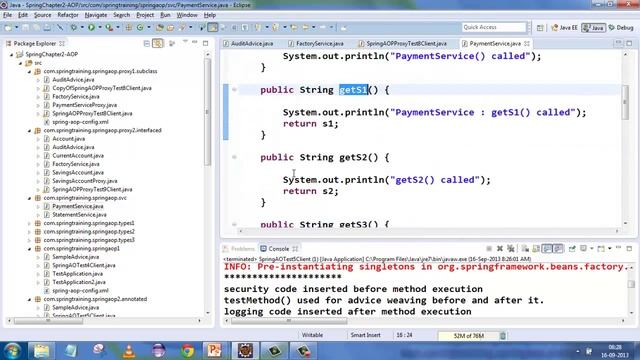Toggle Show Console When Standard Out Changes
The width and height of the screenshot is (640, 360).
coord(547,248)
